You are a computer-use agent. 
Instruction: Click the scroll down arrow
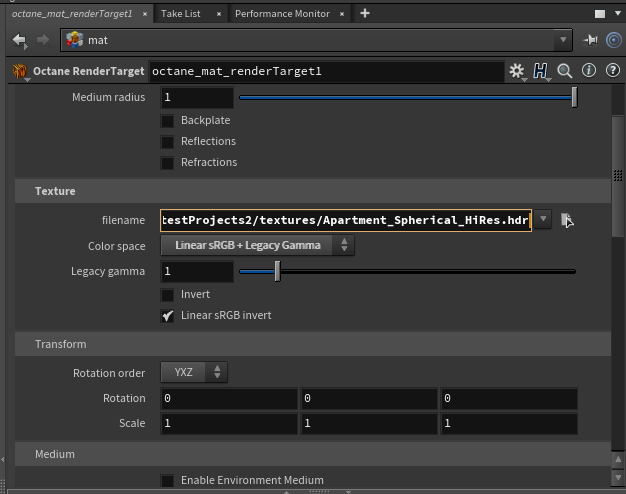[618, 477]
